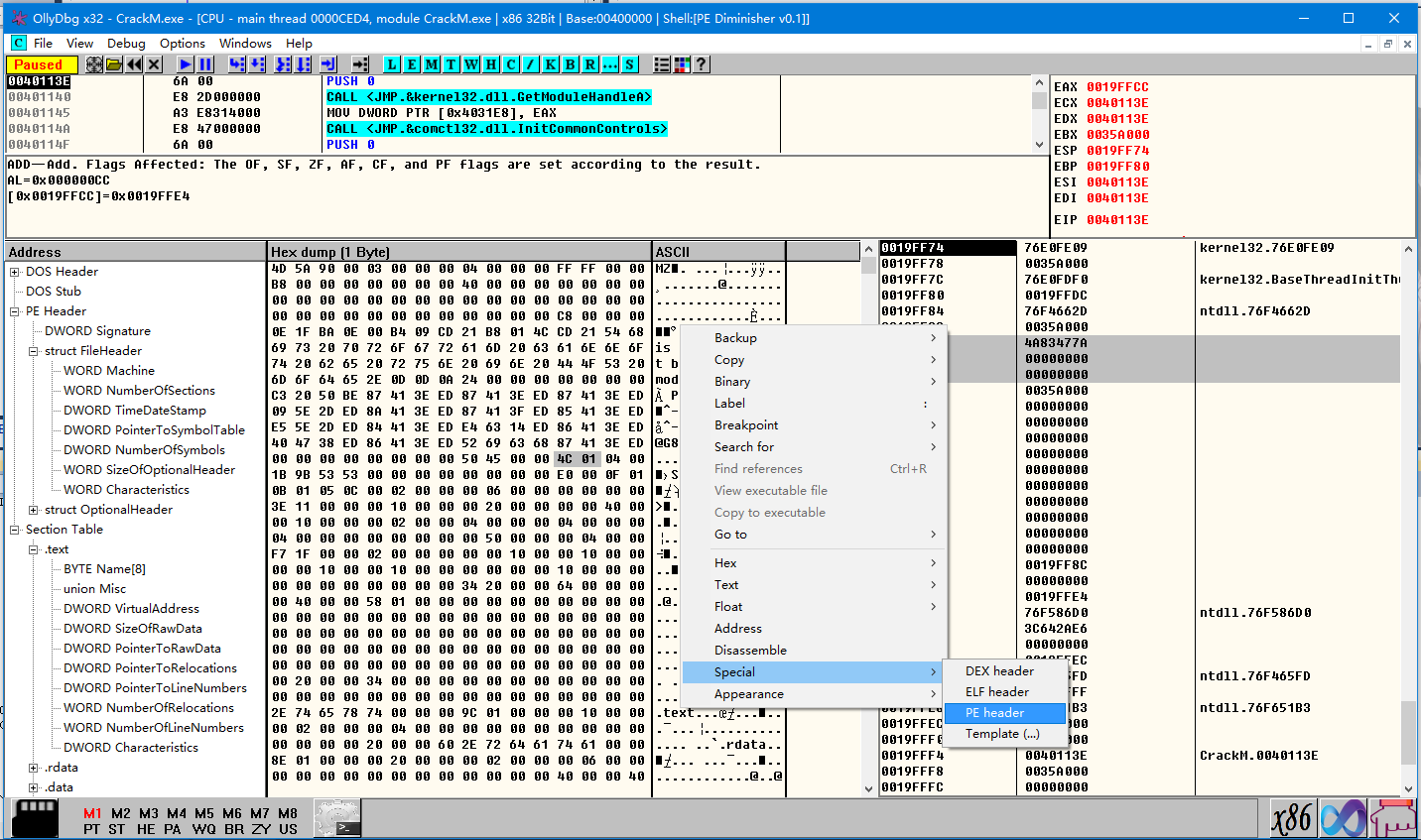Click the options list toolbar icon
This screenshot has height=840, width=1421.
662,64
